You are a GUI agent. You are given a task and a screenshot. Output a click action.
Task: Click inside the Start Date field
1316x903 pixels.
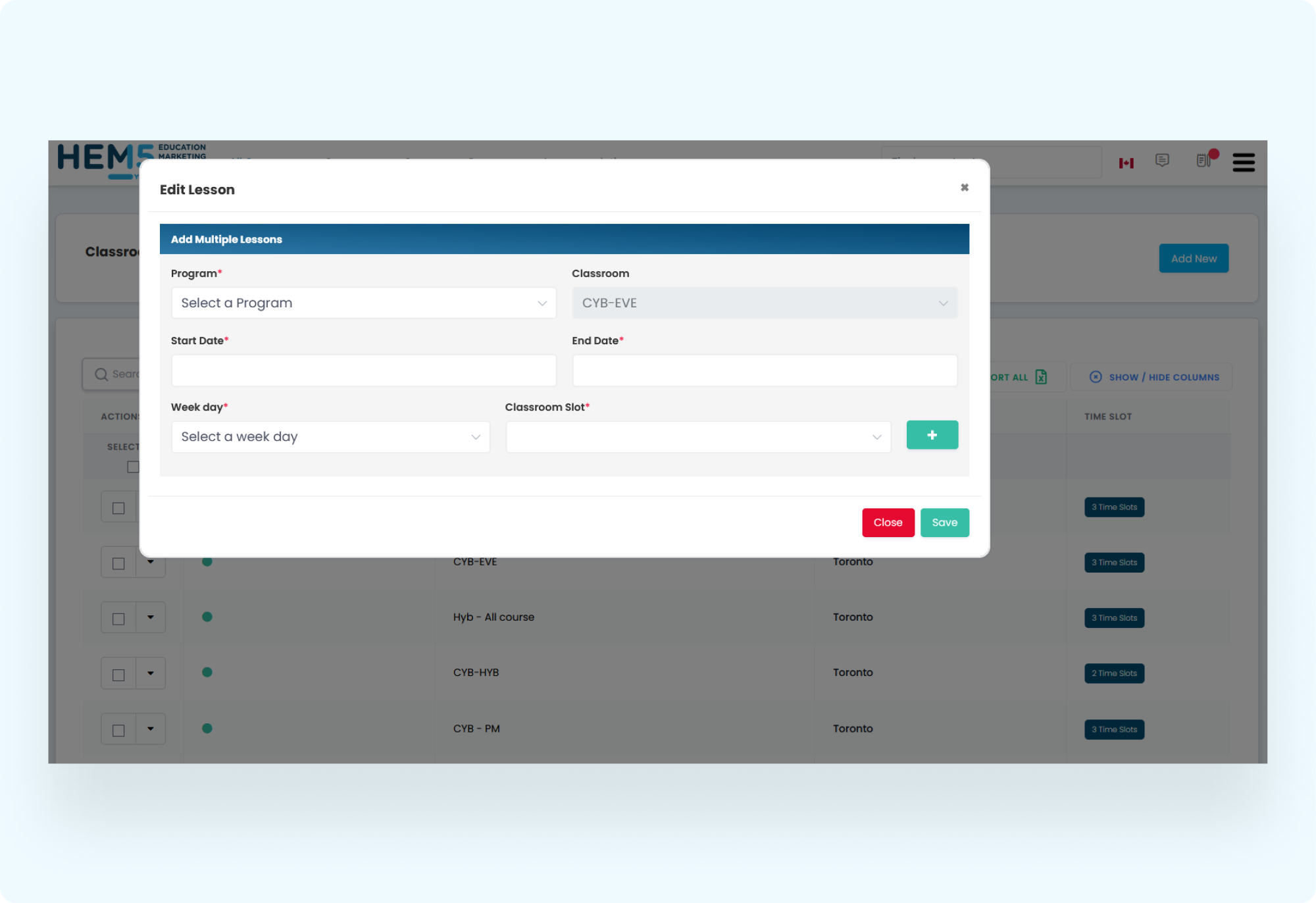[x=363, y=370]
